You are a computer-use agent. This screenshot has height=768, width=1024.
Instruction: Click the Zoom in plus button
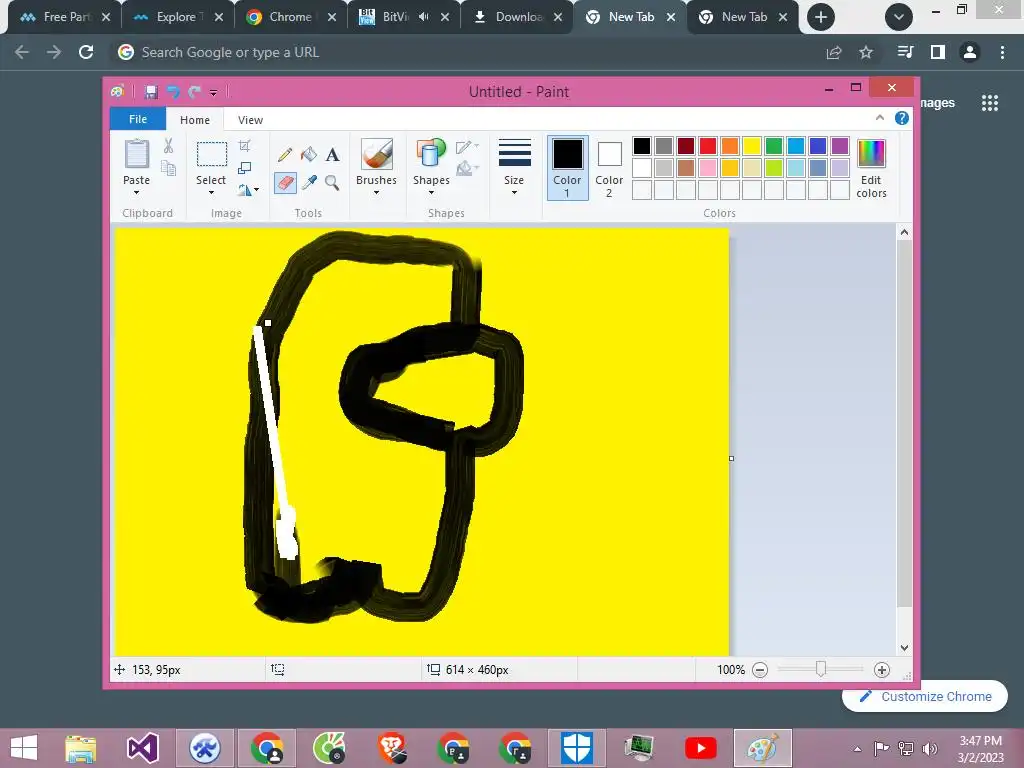(882, 669)
